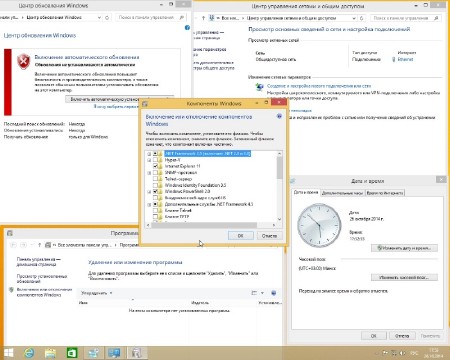The image size is (450, 360).
Task: Open Windows Update address bar dropdown
Action: pyautogui.click(x=99, y=17)
